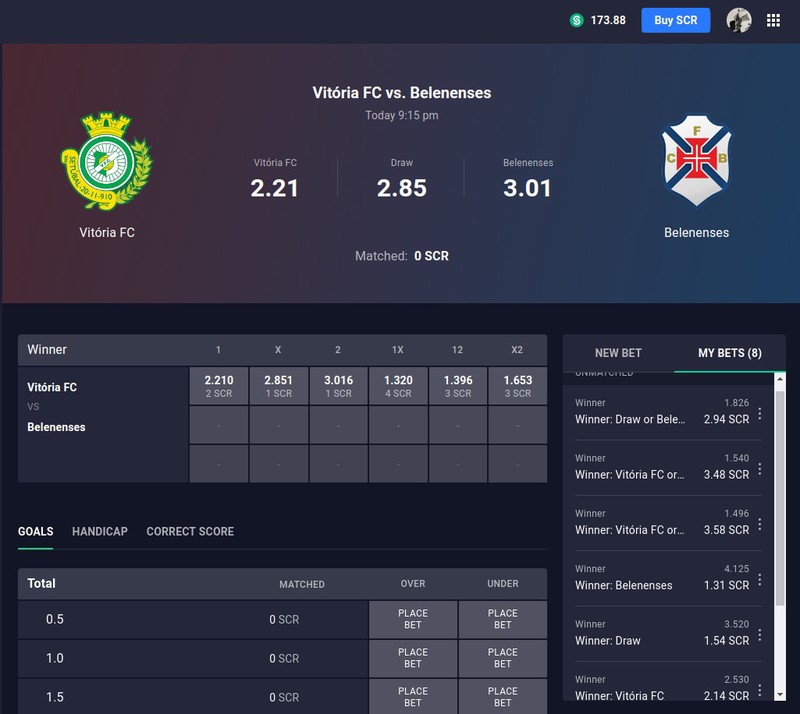Select the HANDICAP tab

point(99,531)
